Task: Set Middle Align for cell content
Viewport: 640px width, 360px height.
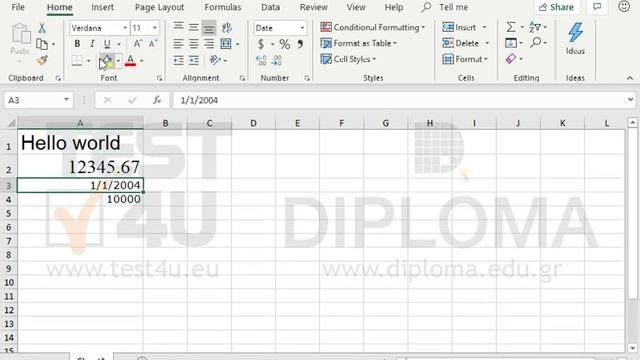Action: click(193, 27)
